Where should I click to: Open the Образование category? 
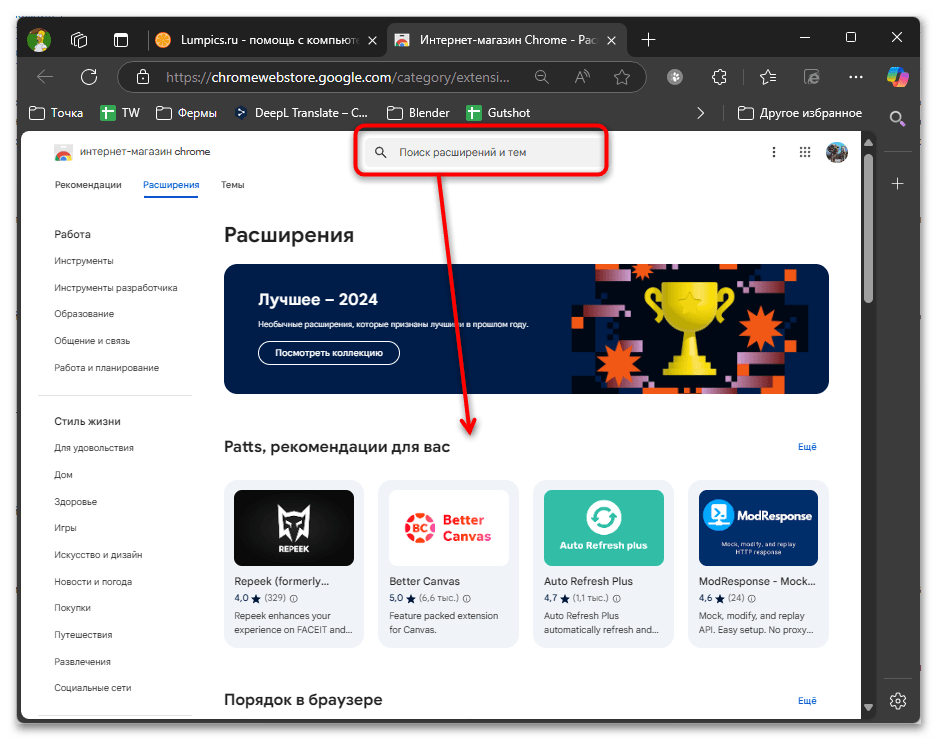(84, 314)
